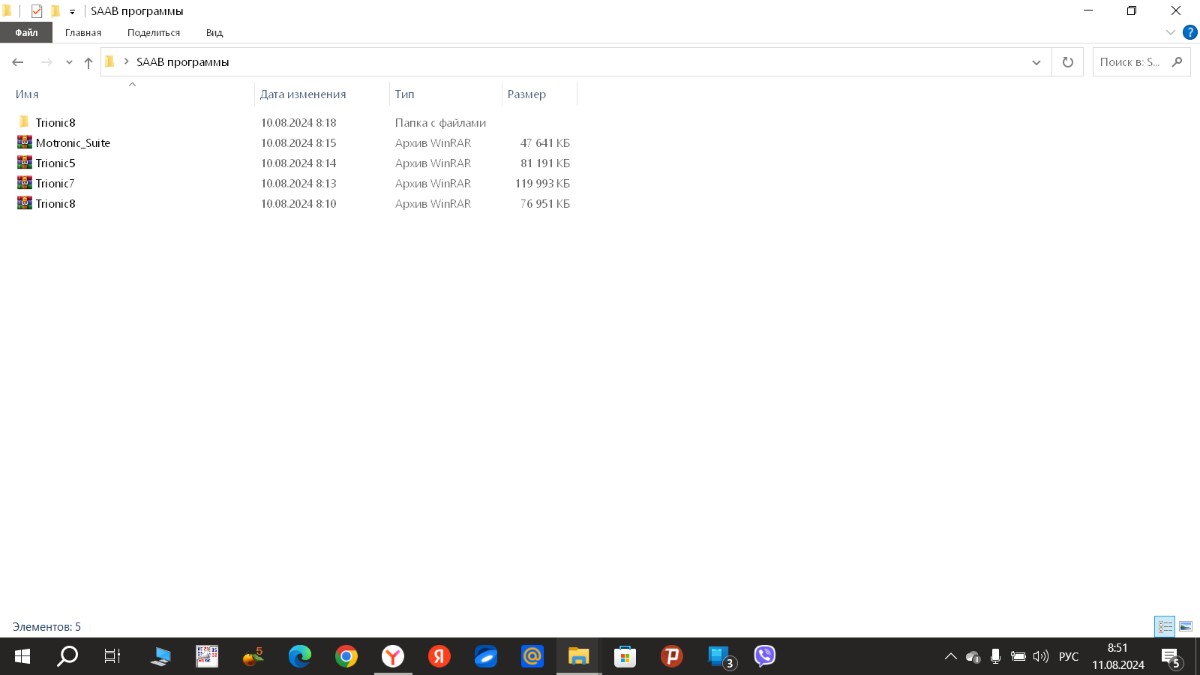Click the Trionic5 WinRAR icon
The width and height of the screenshot is (1200, 675).
point(24,162)
